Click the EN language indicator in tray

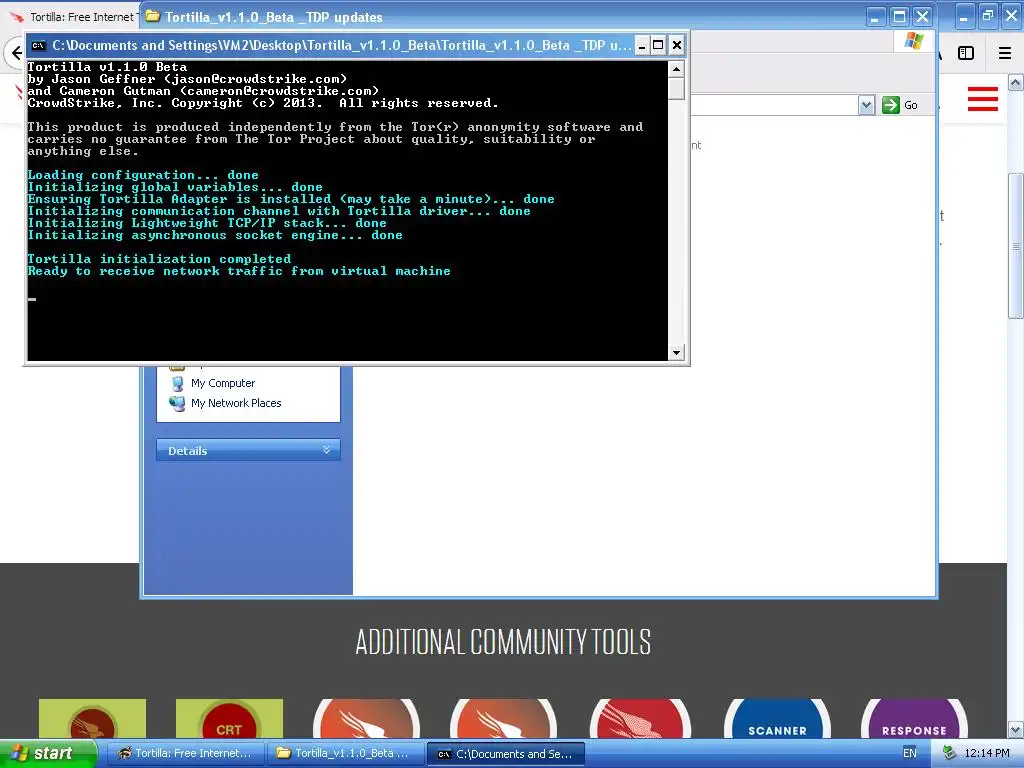909,753
